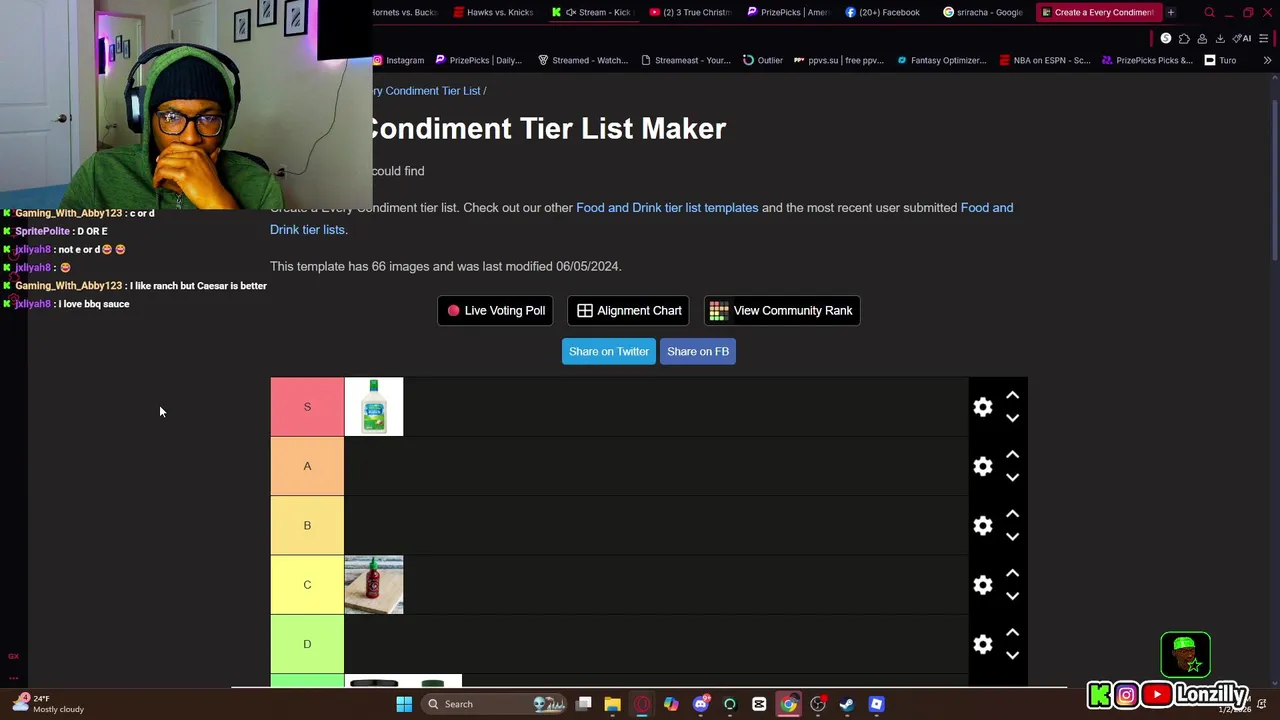Open the Alignment Chart
Image resolution: width=1280 pixels, height=720 pixels.
629,311
